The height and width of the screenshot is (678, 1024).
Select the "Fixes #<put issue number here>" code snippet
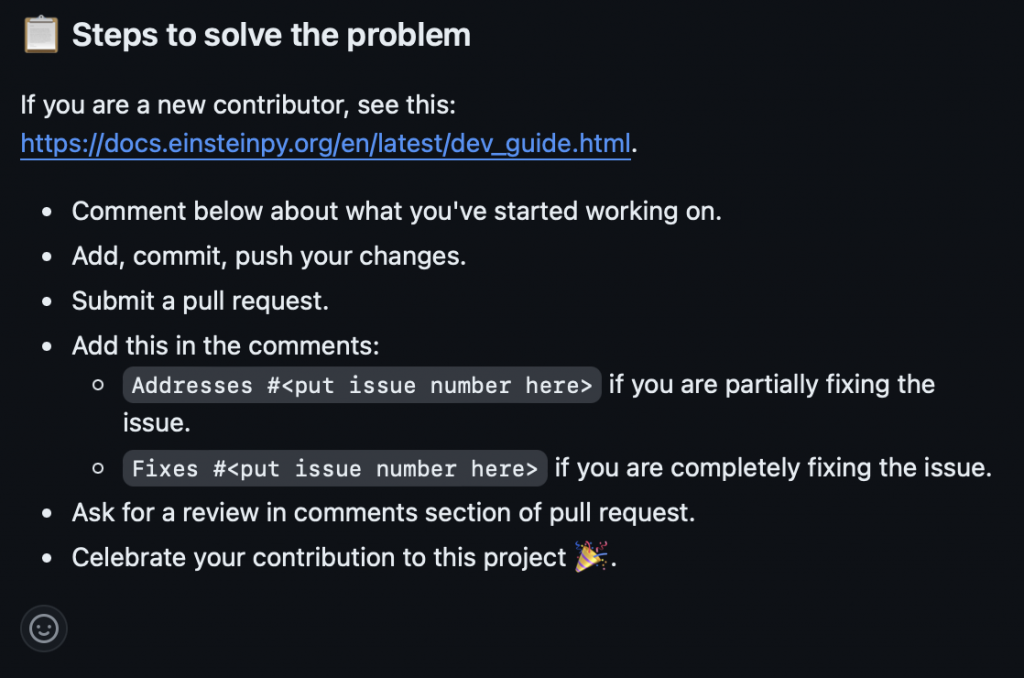click(x=335, y=468)
